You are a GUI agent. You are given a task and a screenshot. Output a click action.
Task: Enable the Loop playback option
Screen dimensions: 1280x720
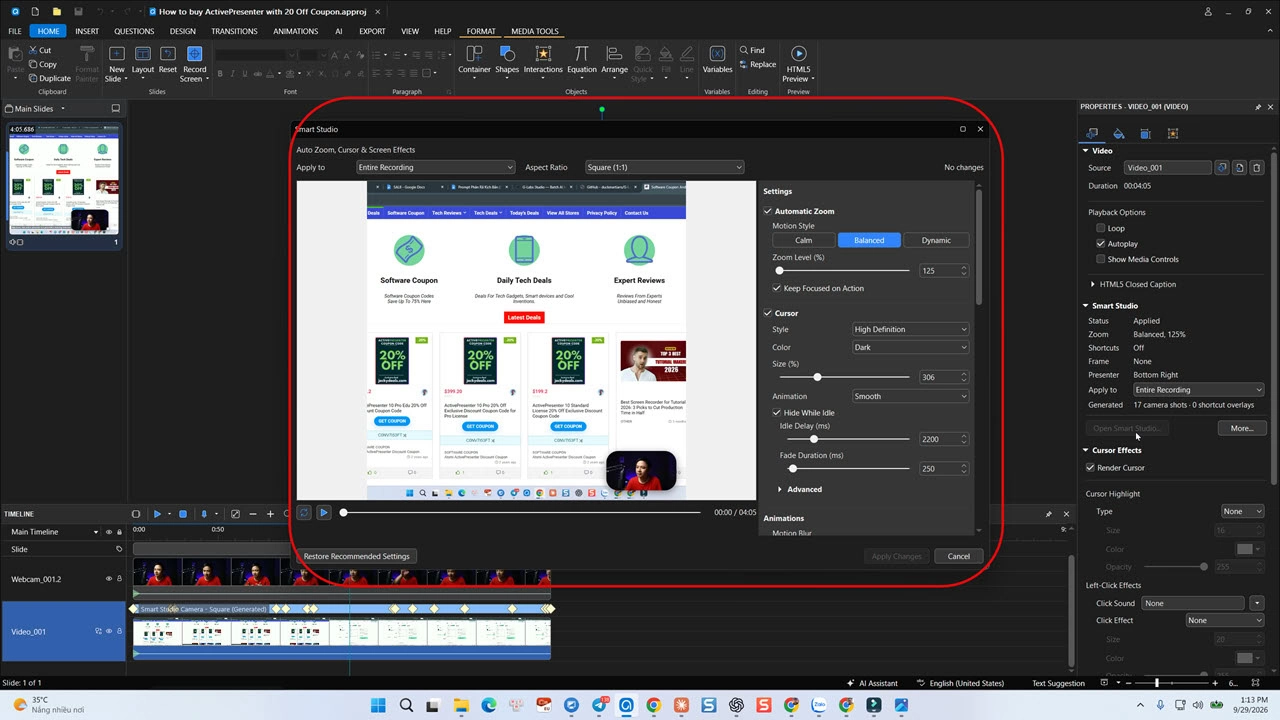pyautogui.click(x=1101, y=228)
